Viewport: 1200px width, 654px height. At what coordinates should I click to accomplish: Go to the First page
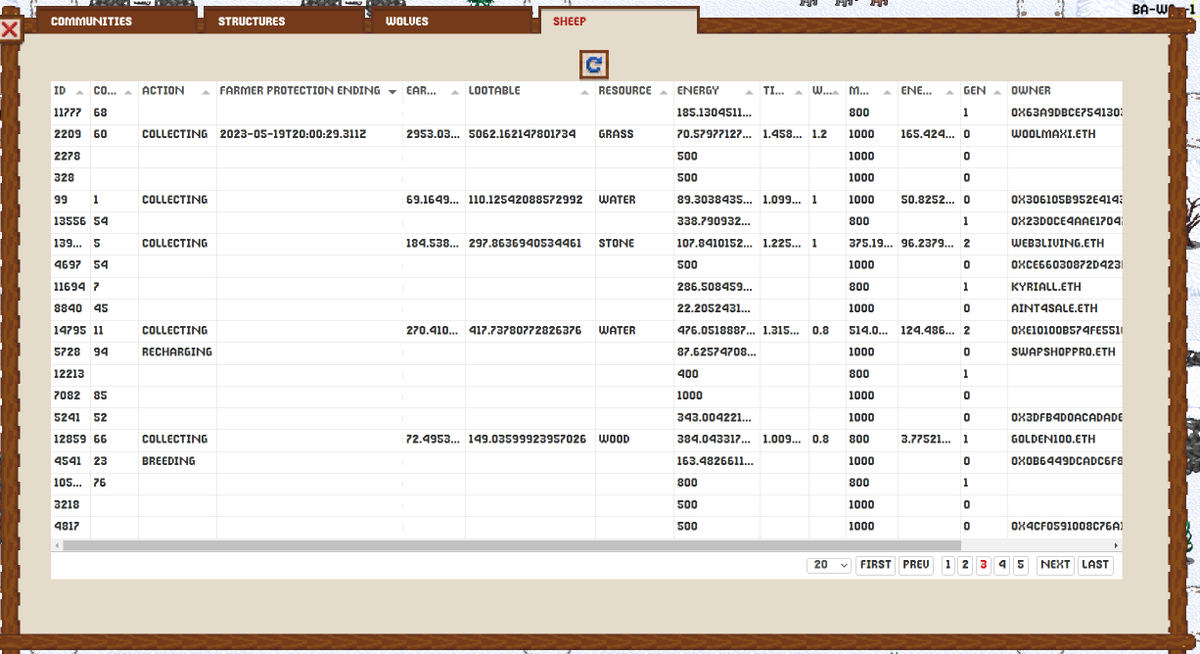pyautogui.click(x=875, y=565)
